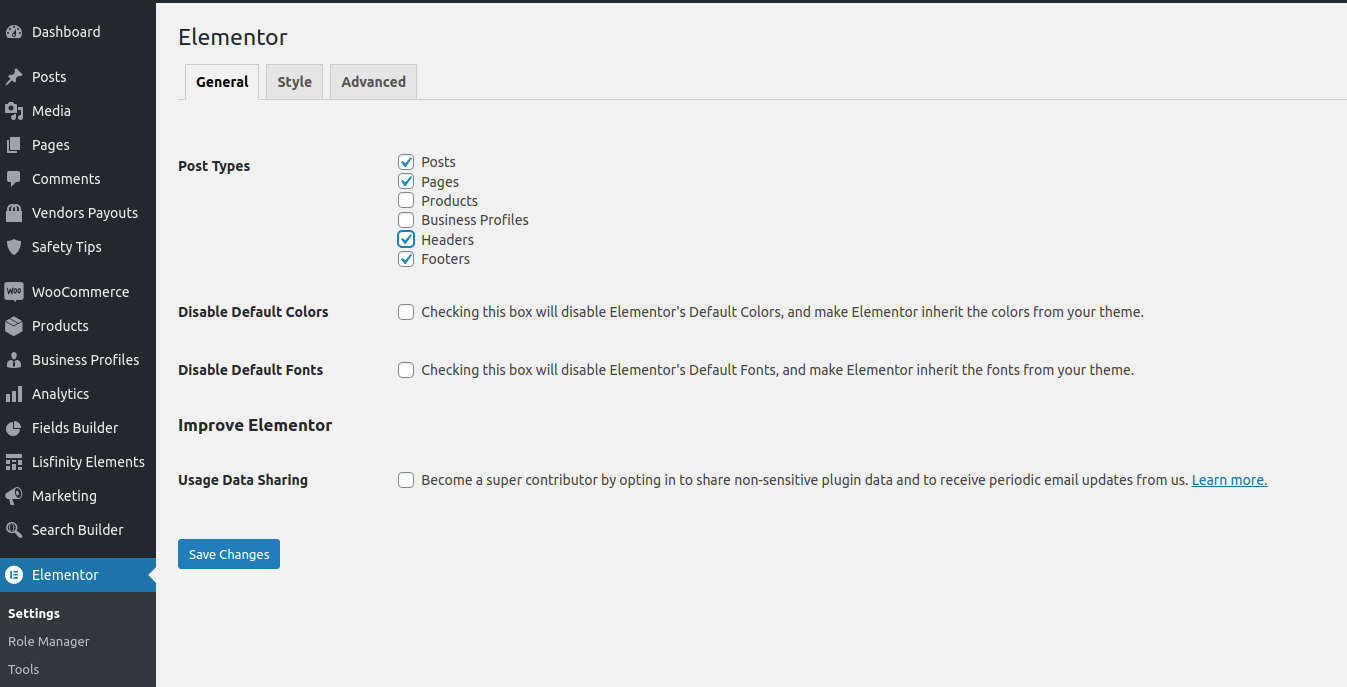Click the Save Changes button
Screen dimensions: 1347x687
[x=229, y=554]
